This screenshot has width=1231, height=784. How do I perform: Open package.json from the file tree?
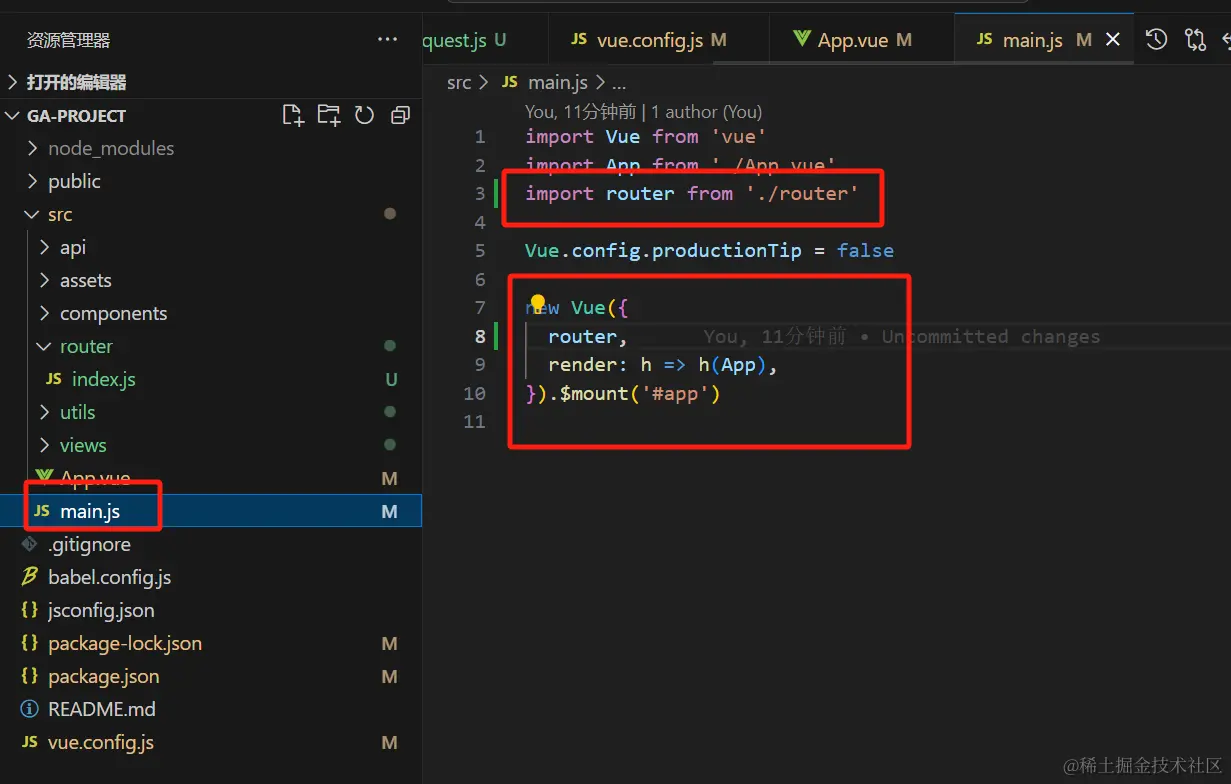pyautogui.click(x=103, y=676)
